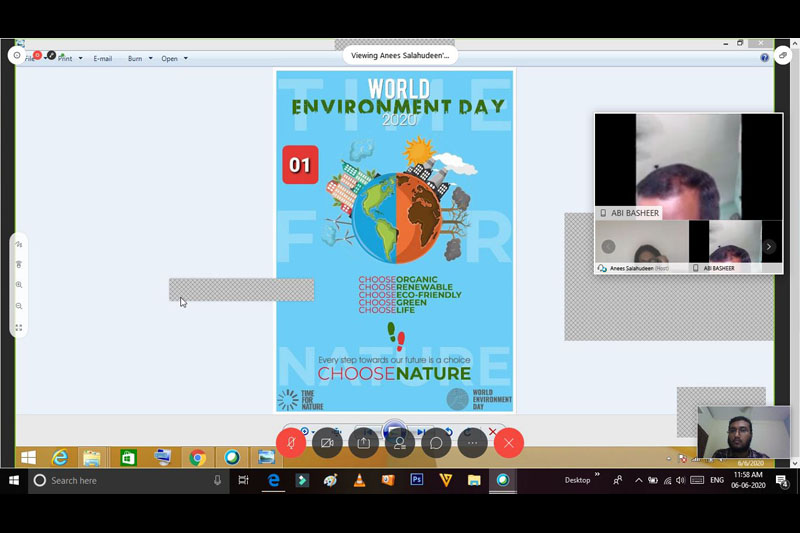Turn on the video camera
The width and height of the screenshot is (800, 533).
327,443
